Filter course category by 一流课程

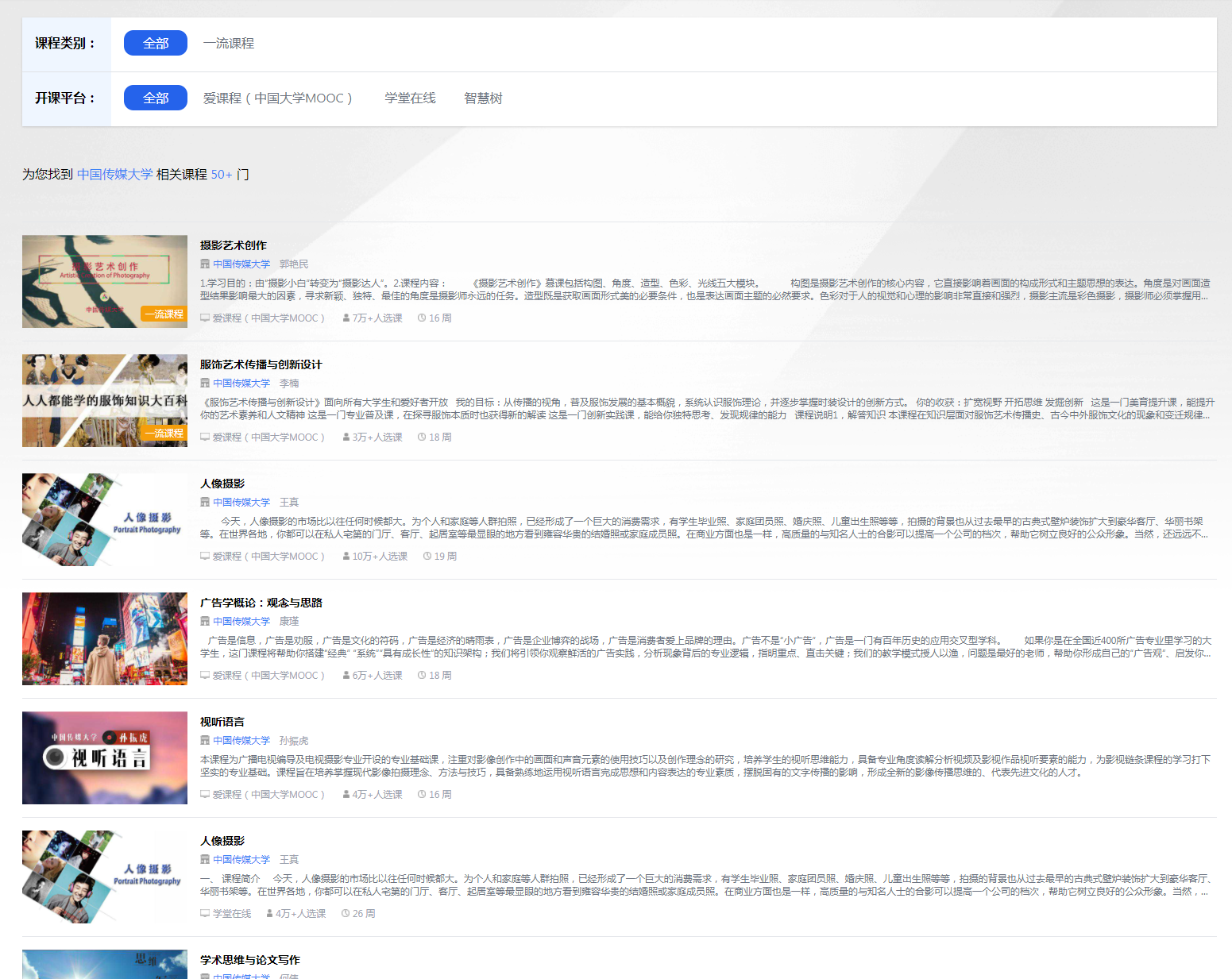[x=228, y=43]
